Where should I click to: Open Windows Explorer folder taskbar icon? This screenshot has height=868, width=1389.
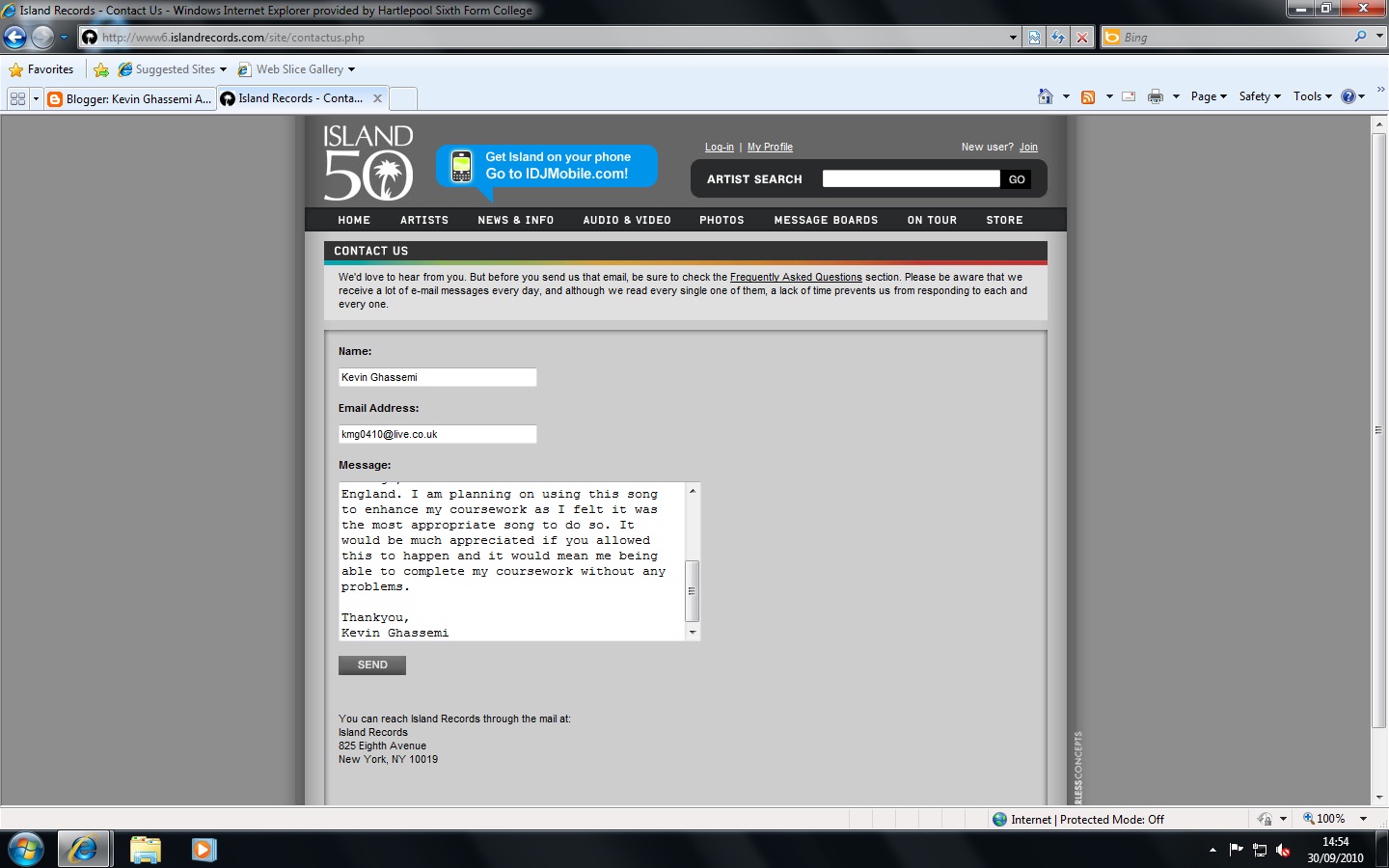click(x=146, y=850)
